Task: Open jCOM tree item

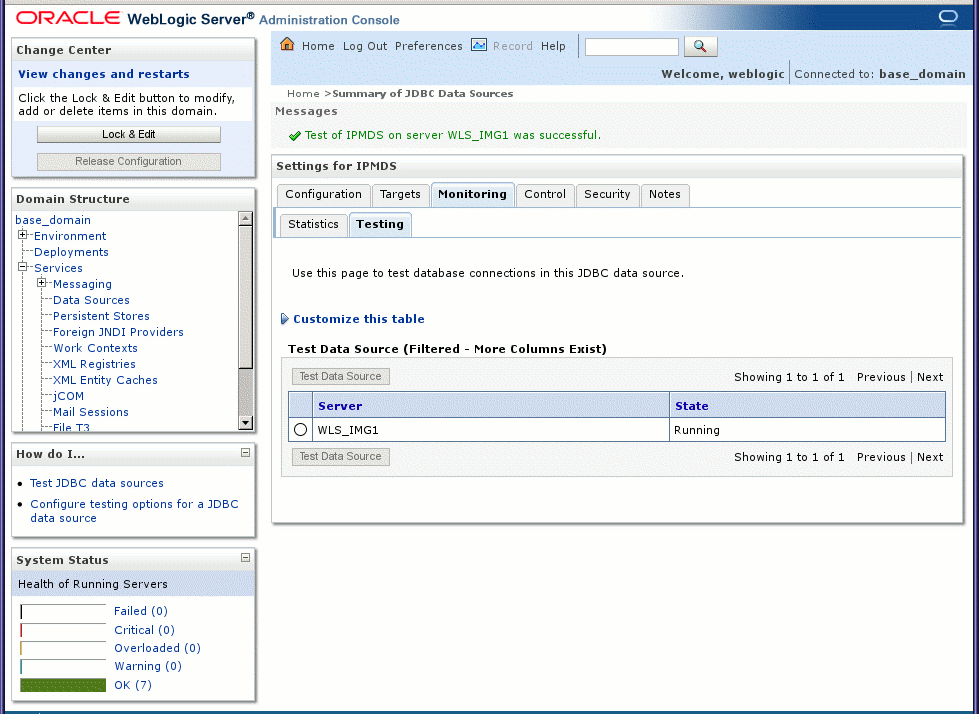Action: (68, 396)
